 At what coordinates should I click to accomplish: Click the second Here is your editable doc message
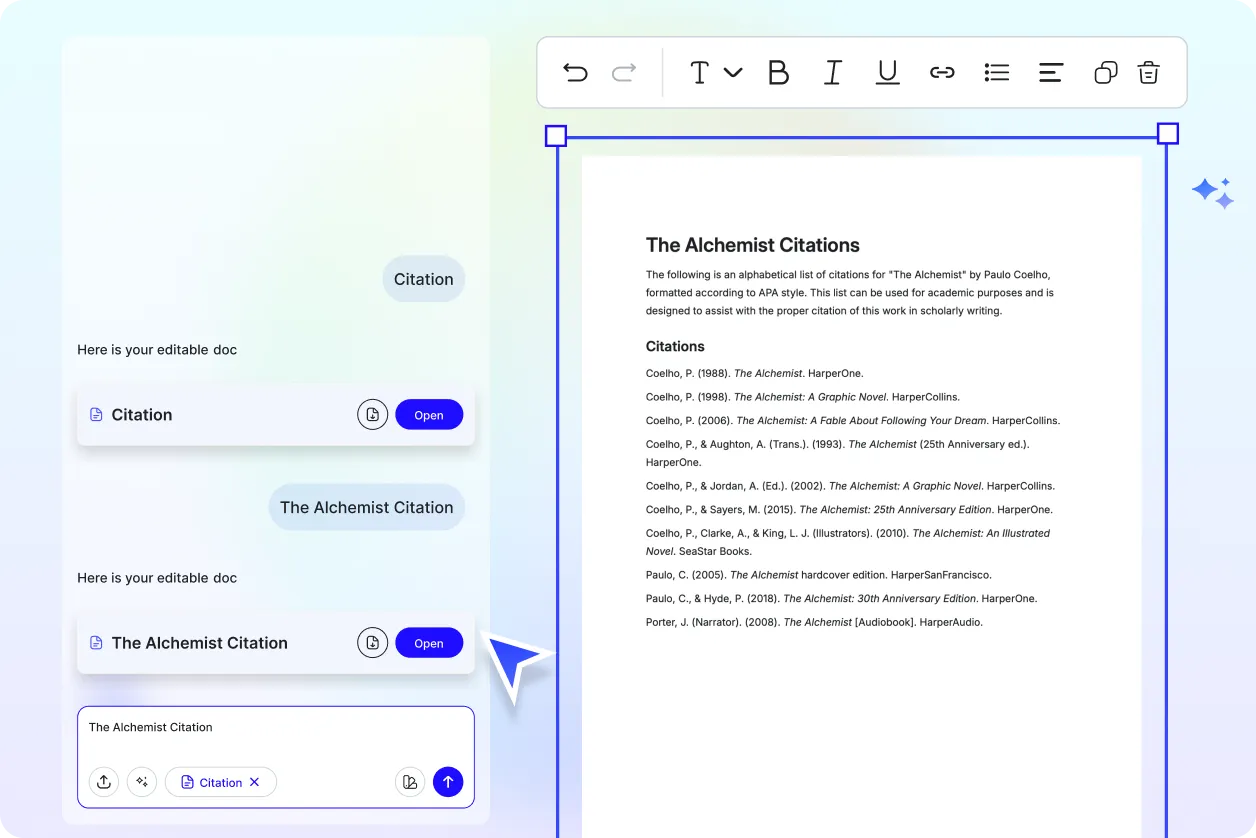tap(157, 578)
